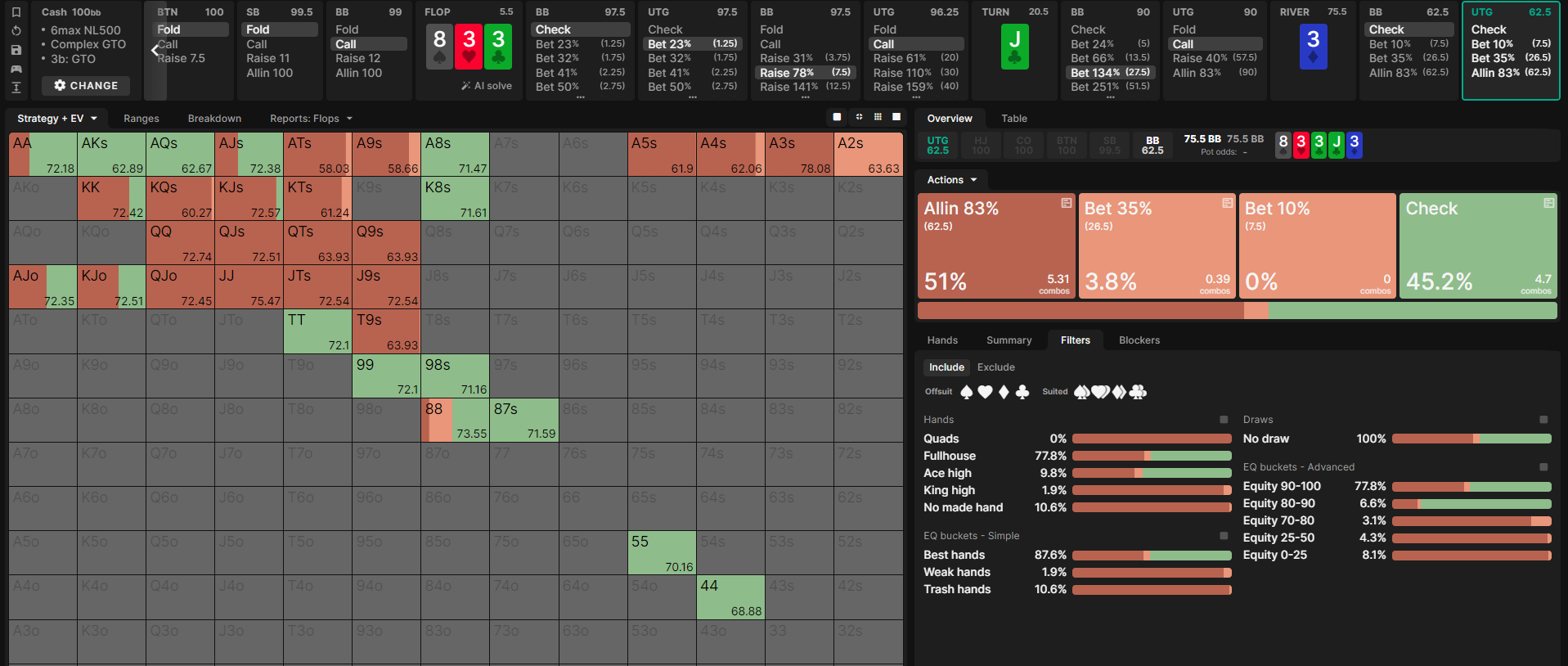The width and height of the screenshot is (1568, 666).
Task: Open the Actions dropdown
Action: tap(952, 180)
